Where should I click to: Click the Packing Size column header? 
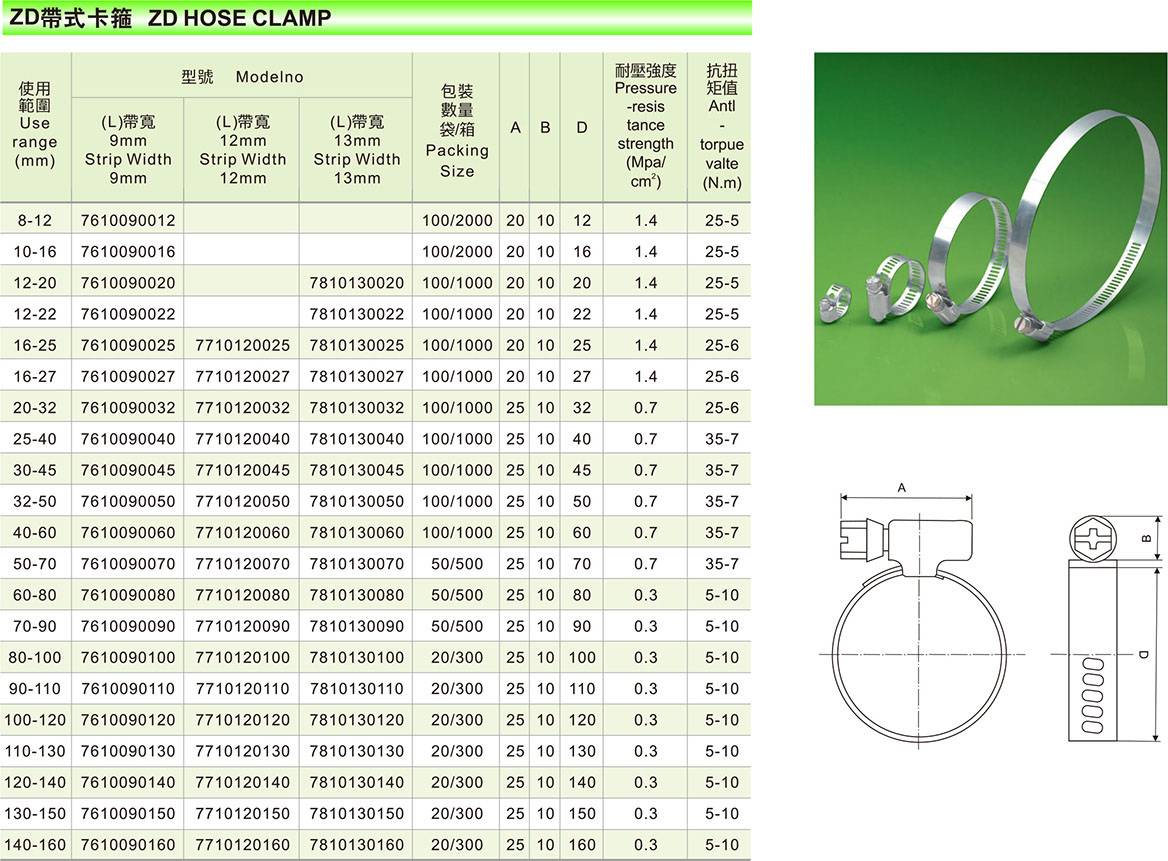(x=457, y=131)
